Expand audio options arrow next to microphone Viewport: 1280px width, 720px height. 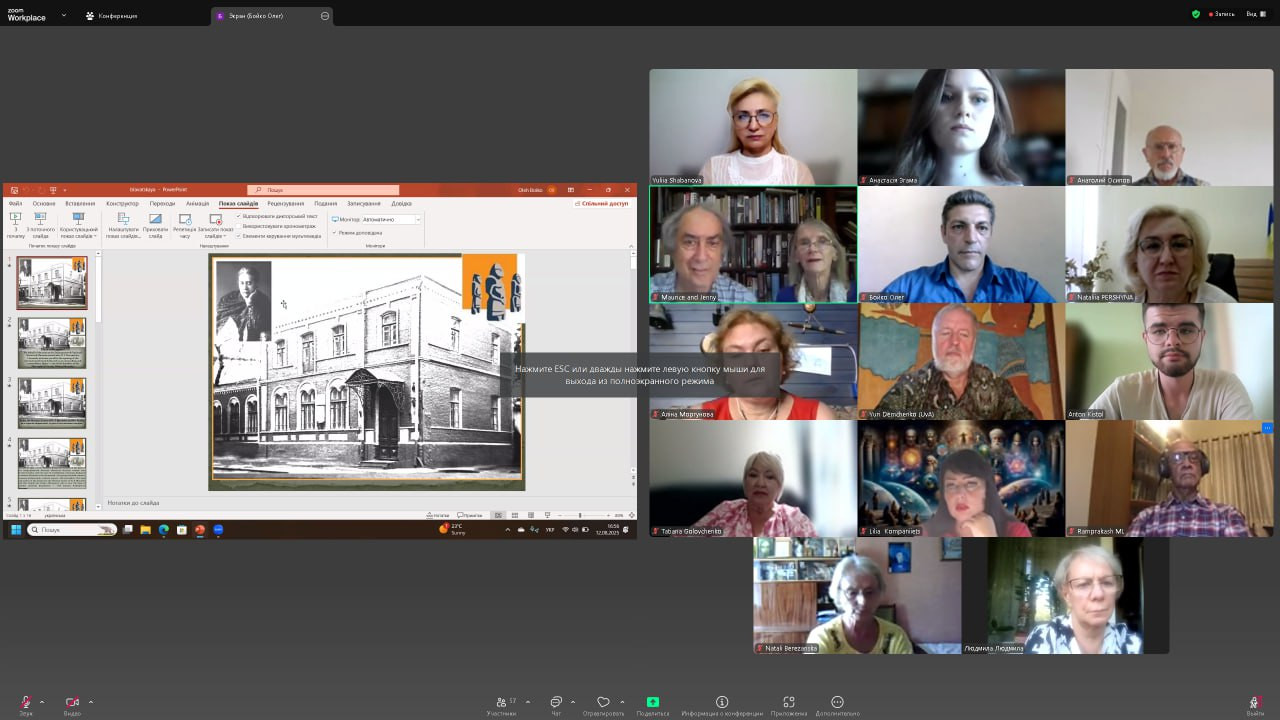coord(42,702)
